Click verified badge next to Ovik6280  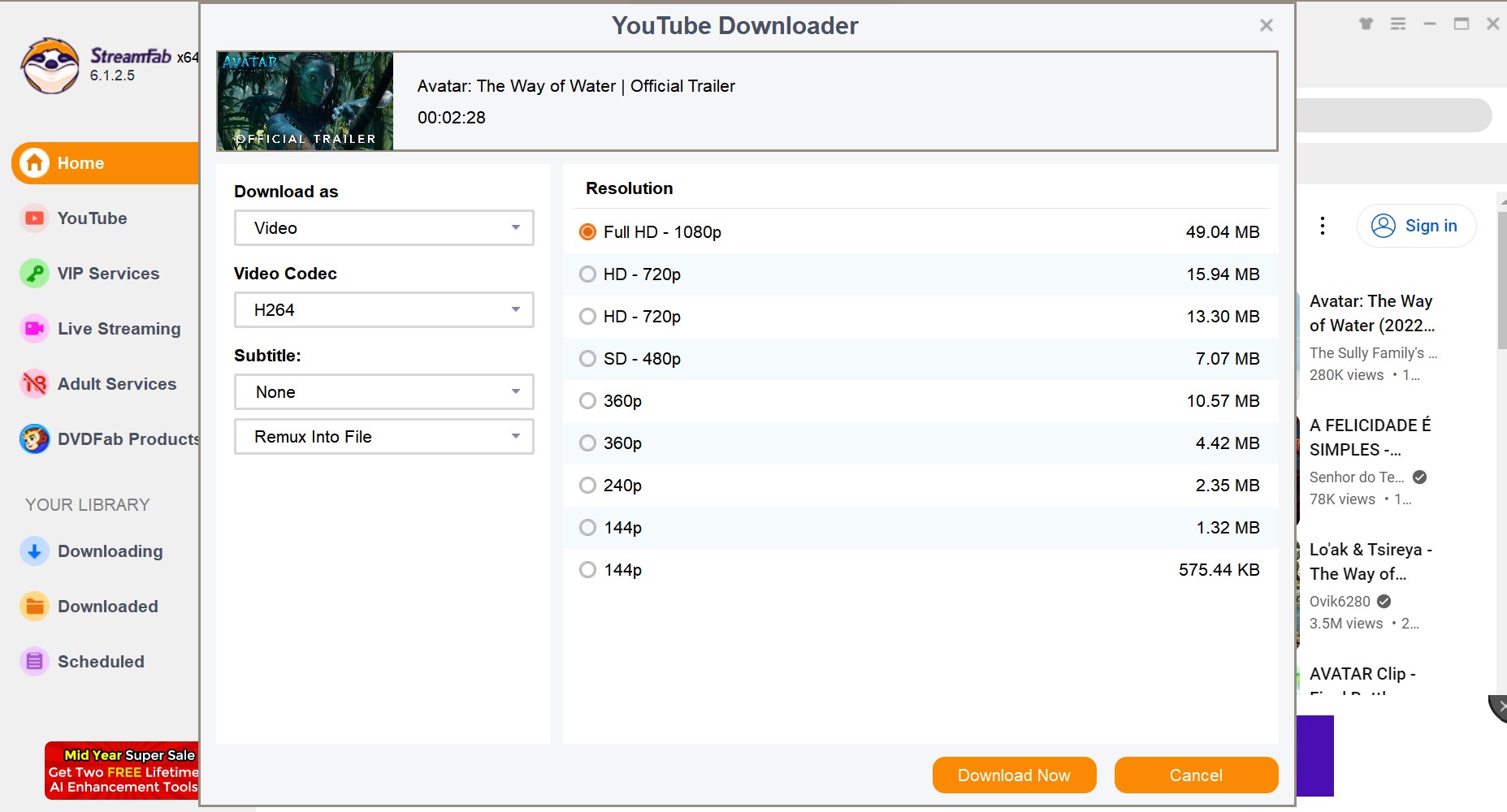tap(1384, 602)
